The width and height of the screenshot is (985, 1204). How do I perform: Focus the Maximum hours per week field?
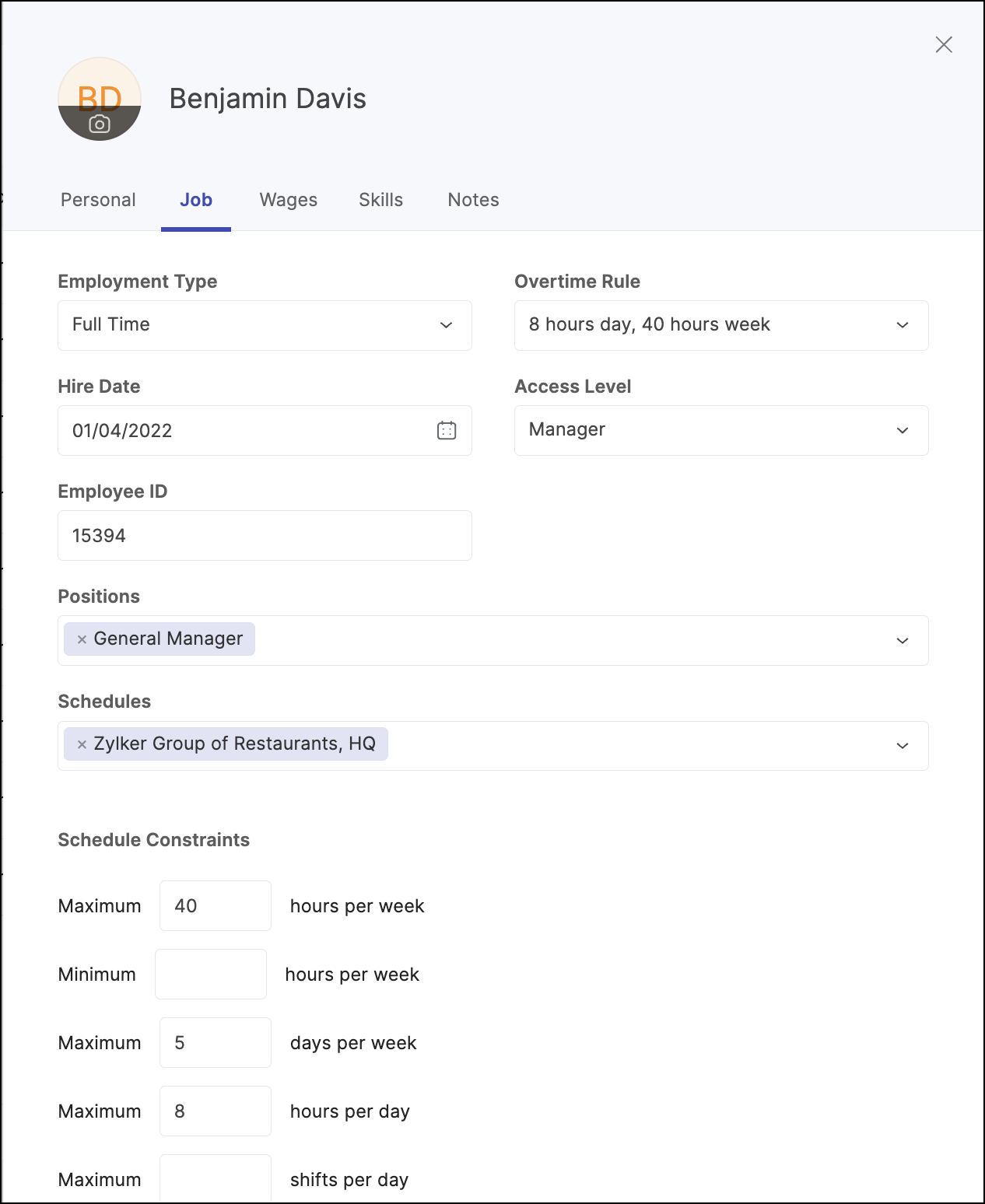(216, 905)
